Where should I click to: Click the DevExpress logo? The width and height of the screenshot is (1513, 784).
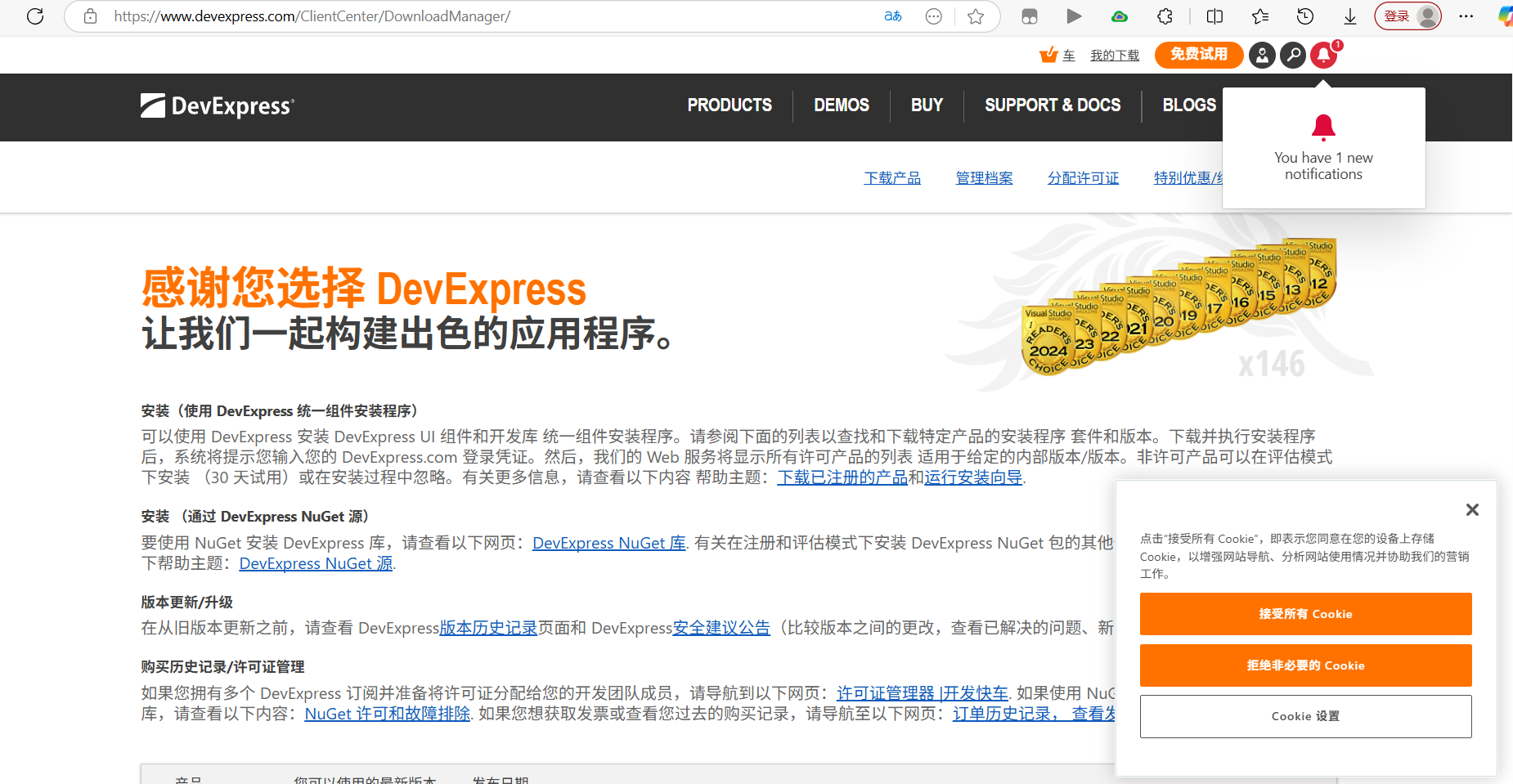pyautogui.click(x=216, y=105)
